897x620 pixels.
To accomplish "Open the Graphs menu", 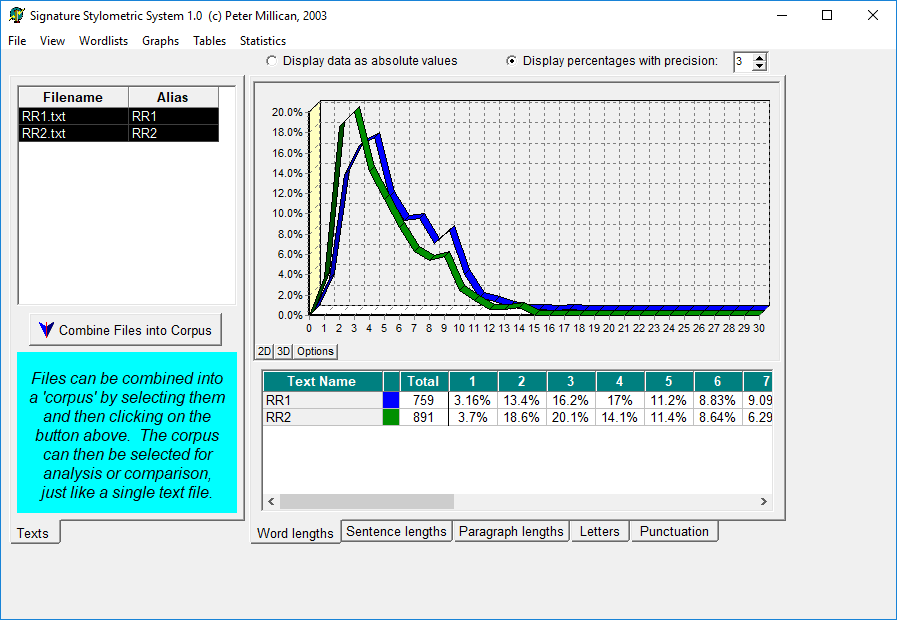I will tap(161, 41).
